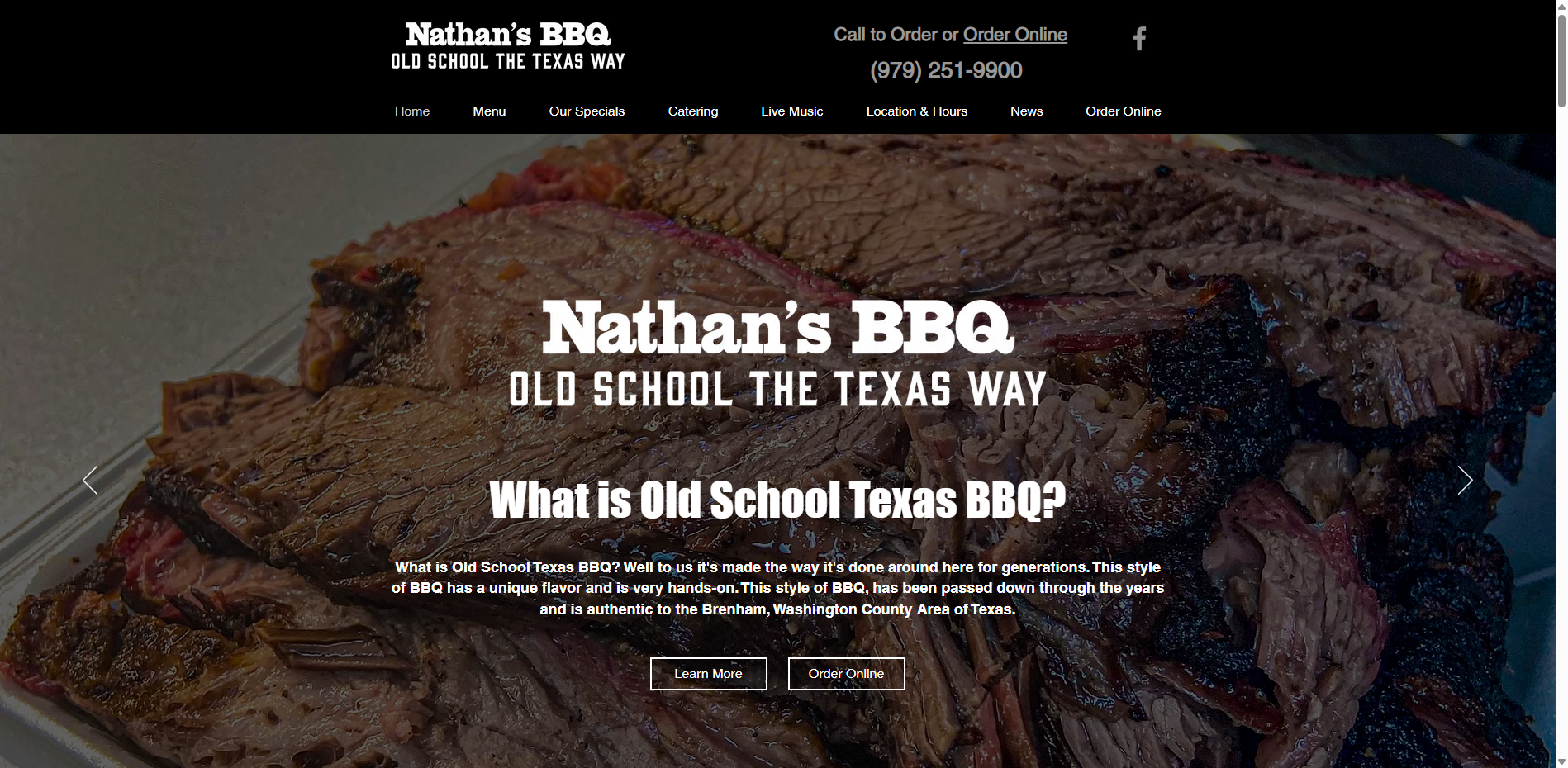Visit the News section
The height and width of the screenshot is (768, 1568).
point(1027,111)
